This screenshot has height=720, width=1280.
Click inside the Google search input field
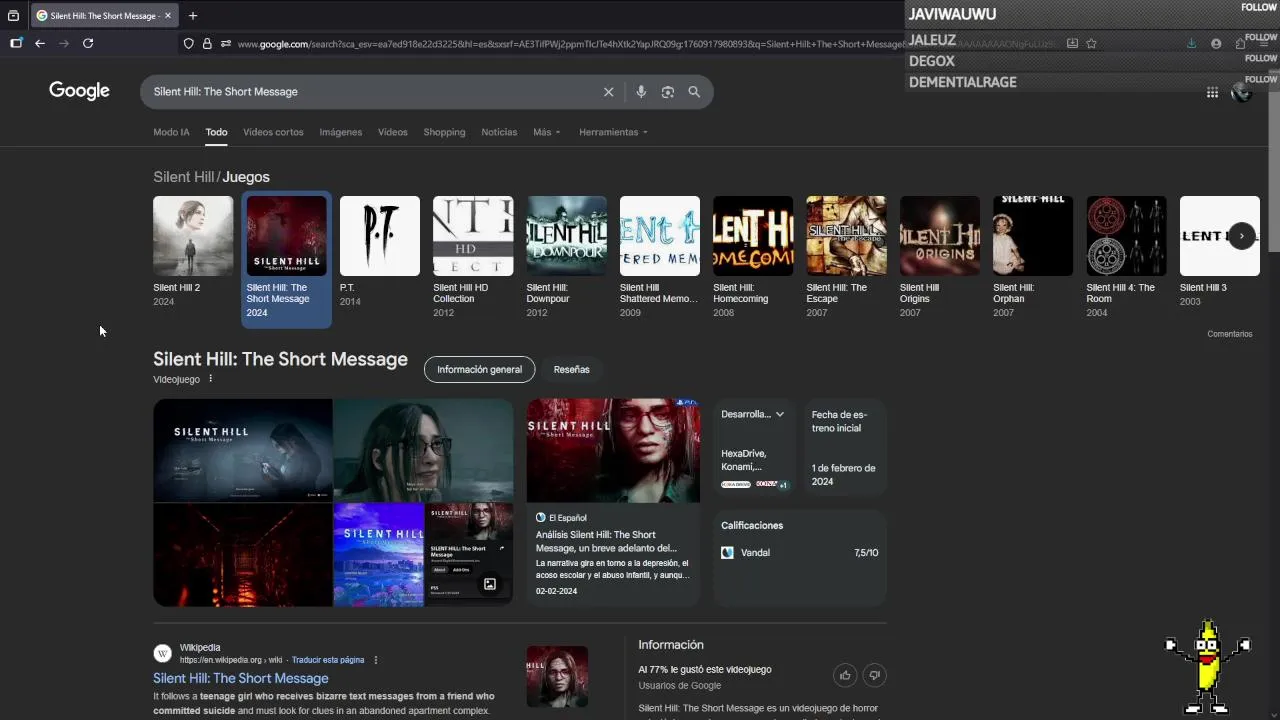coord(370,92)
